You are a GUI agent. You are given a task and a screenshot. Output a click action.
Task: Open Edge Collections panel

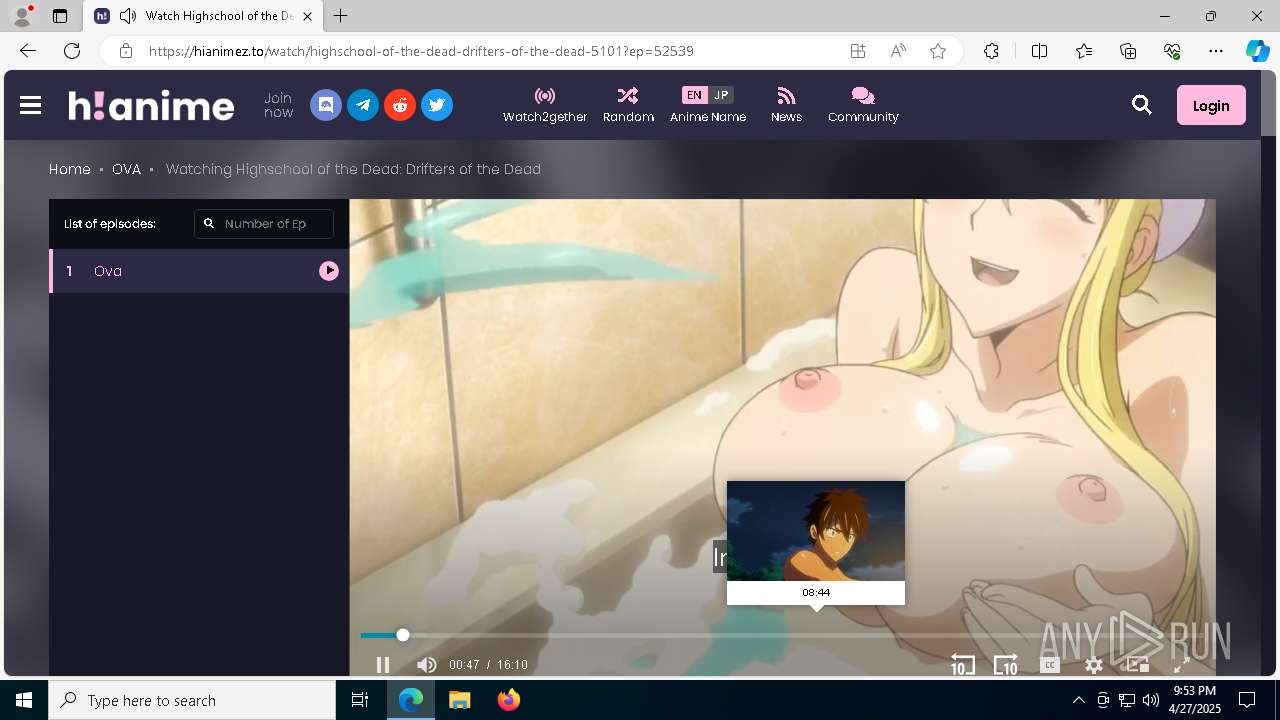1128,51
